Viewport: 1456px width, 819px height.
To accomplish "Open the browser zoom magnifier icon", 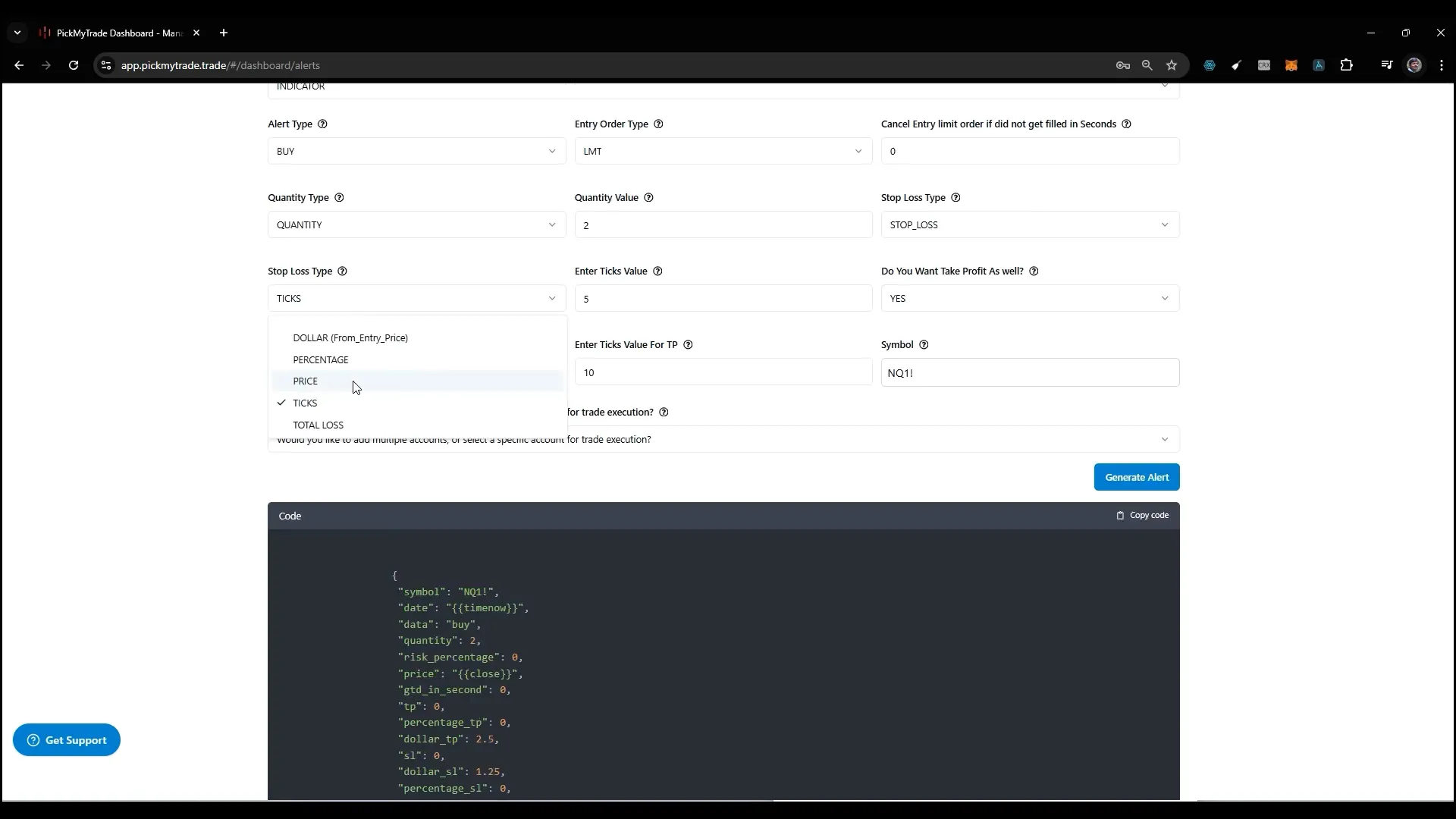I will pyautogui.click(x=1147, y=65).
